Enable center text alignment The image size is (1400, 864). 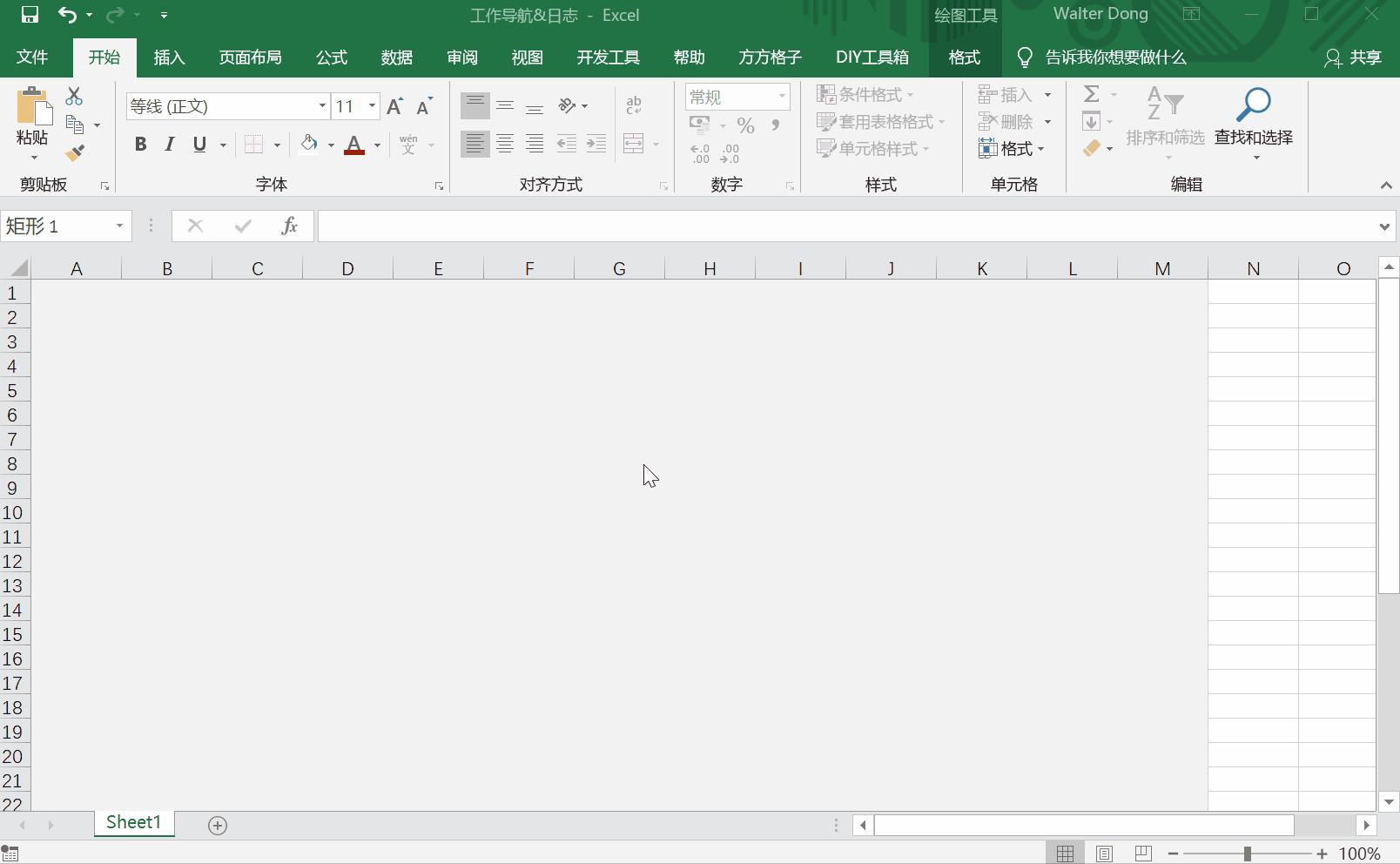tap(506, 144)
